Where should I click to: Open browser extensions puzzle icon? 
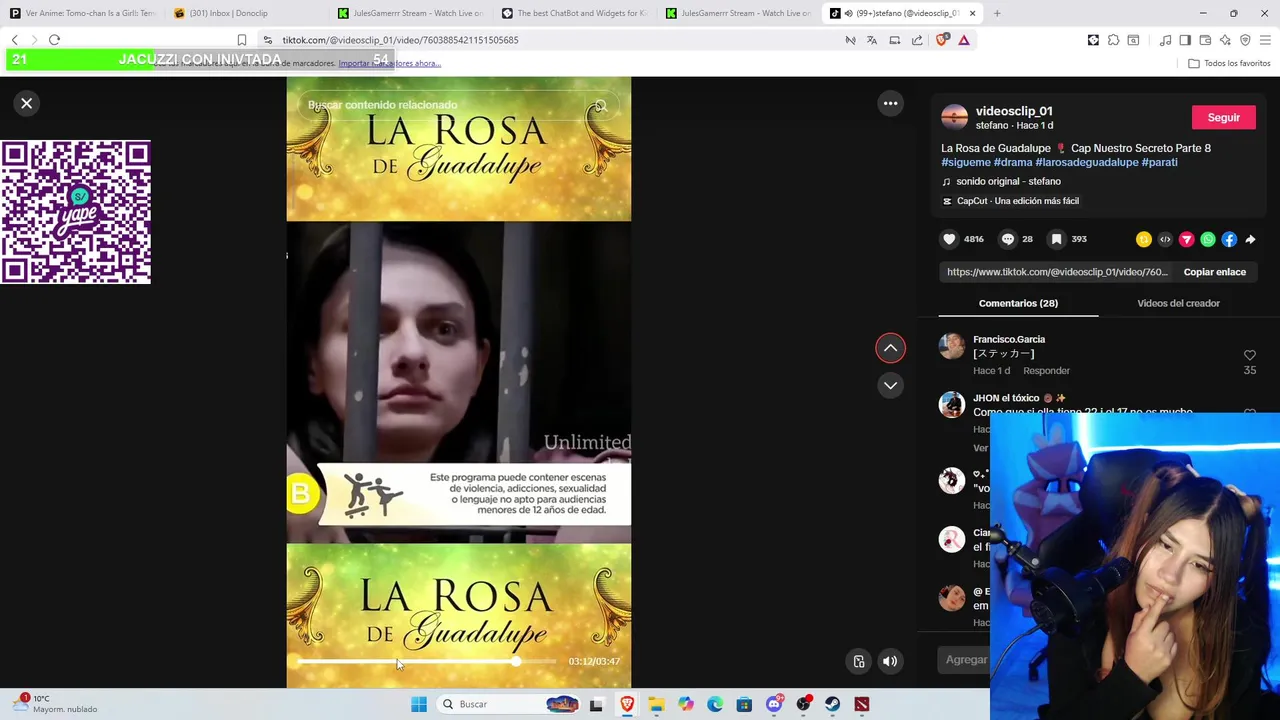click(1113, 40)
